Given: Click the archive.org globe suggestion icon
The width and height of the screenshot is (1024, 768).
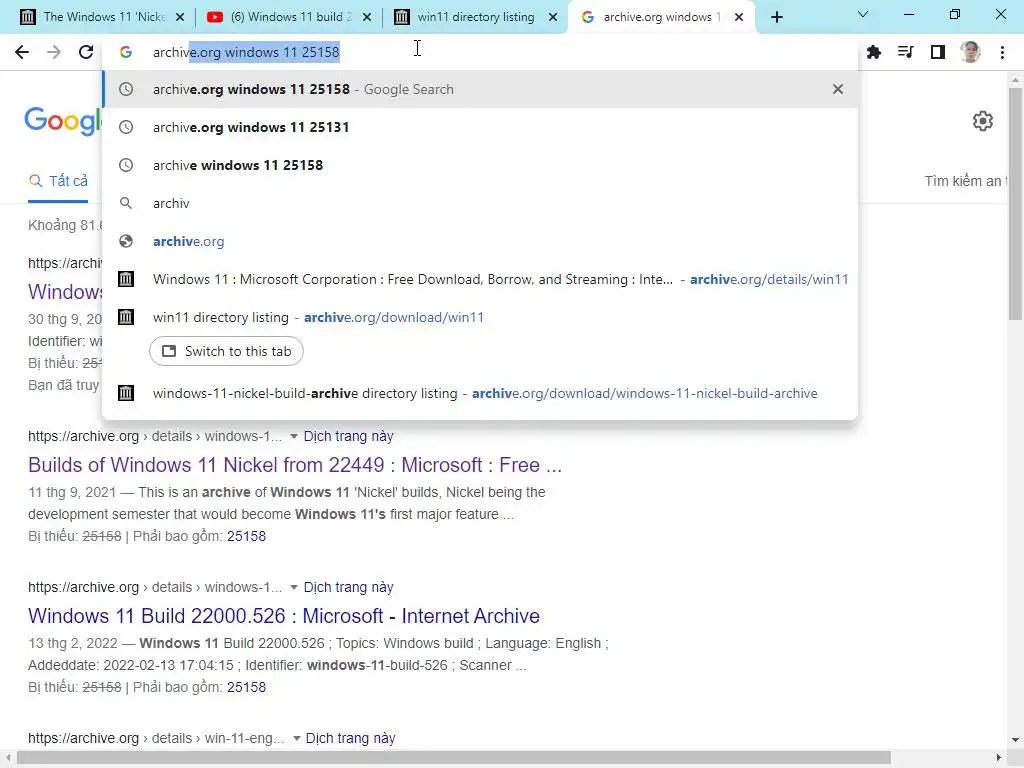Looking at the screenshot, I should click(126, 241).
